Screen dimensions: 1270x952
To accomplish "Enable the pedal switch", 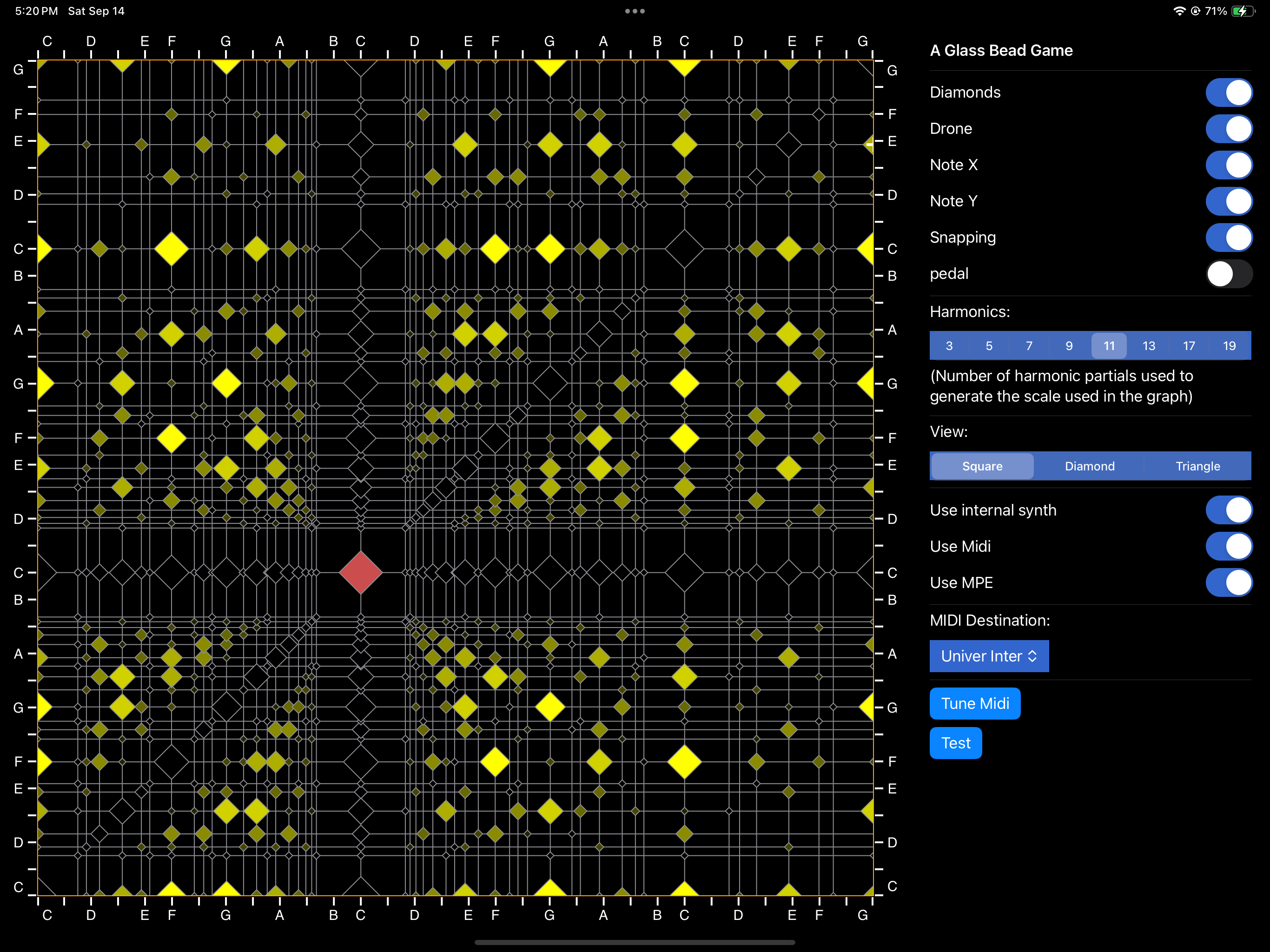I will [x=1229, y=274].
